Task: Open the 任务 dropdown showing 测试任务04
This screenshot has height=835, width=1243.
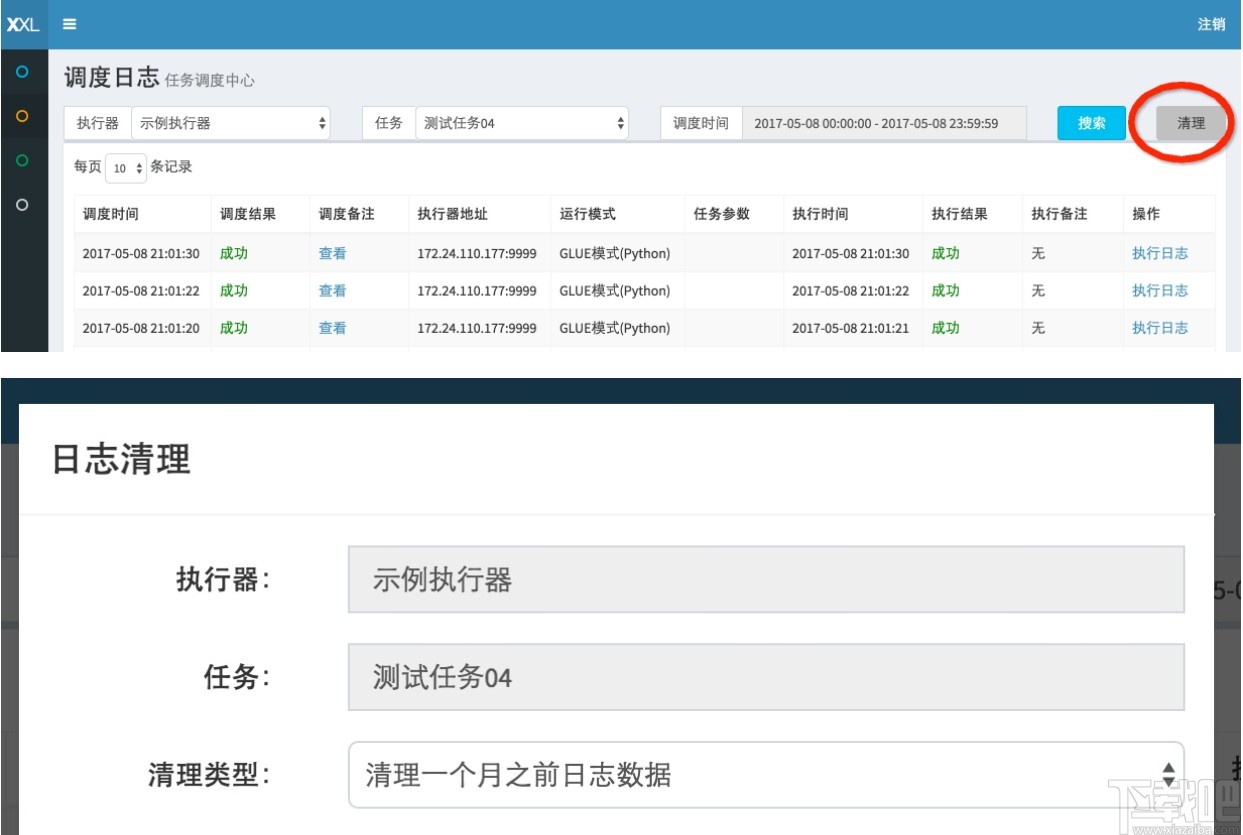Action: [522, 123]
